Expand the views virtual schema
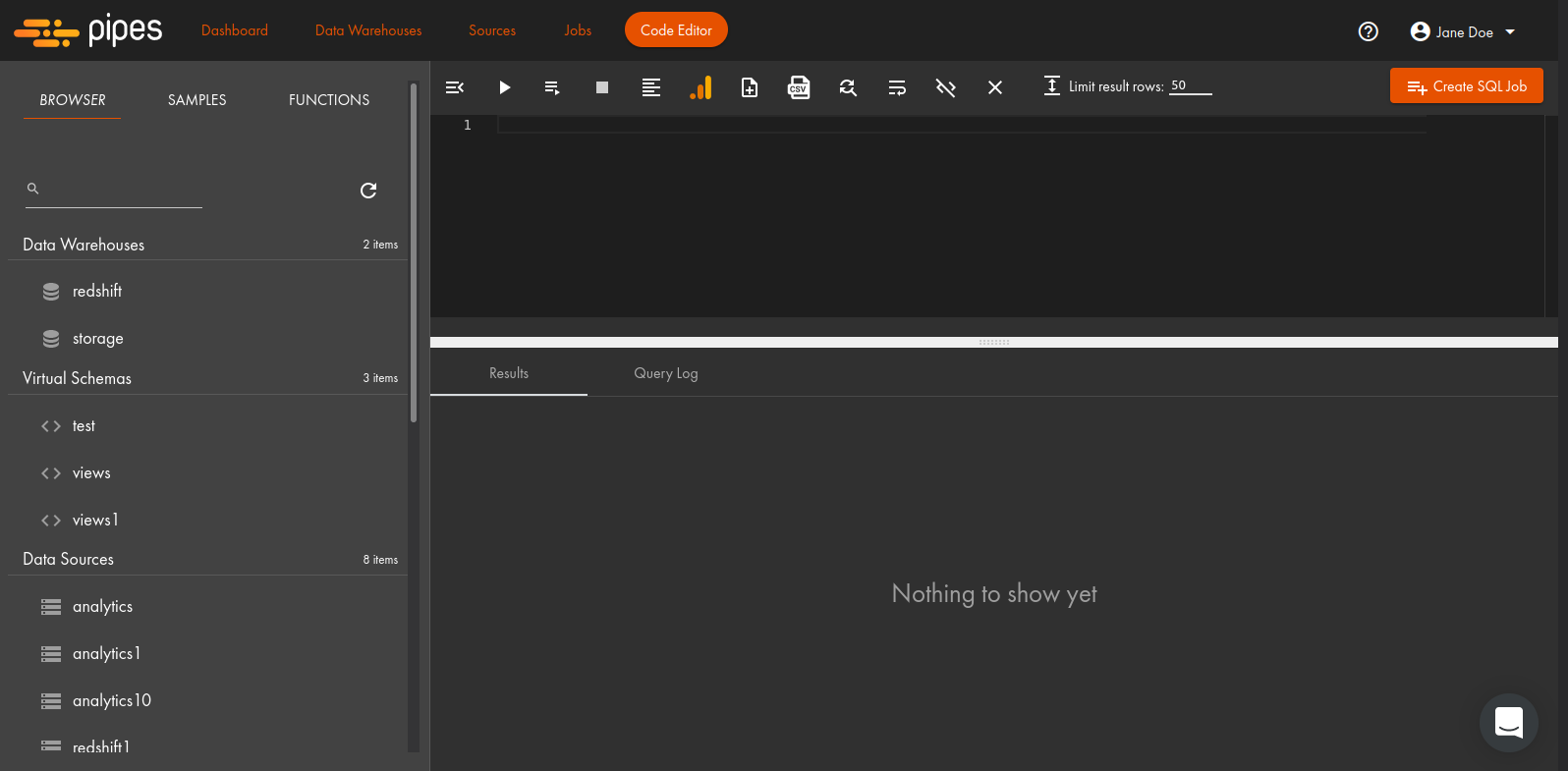The height and width of the screenshot is (771, 1568). pyautogui.click(x=91, y=473)
